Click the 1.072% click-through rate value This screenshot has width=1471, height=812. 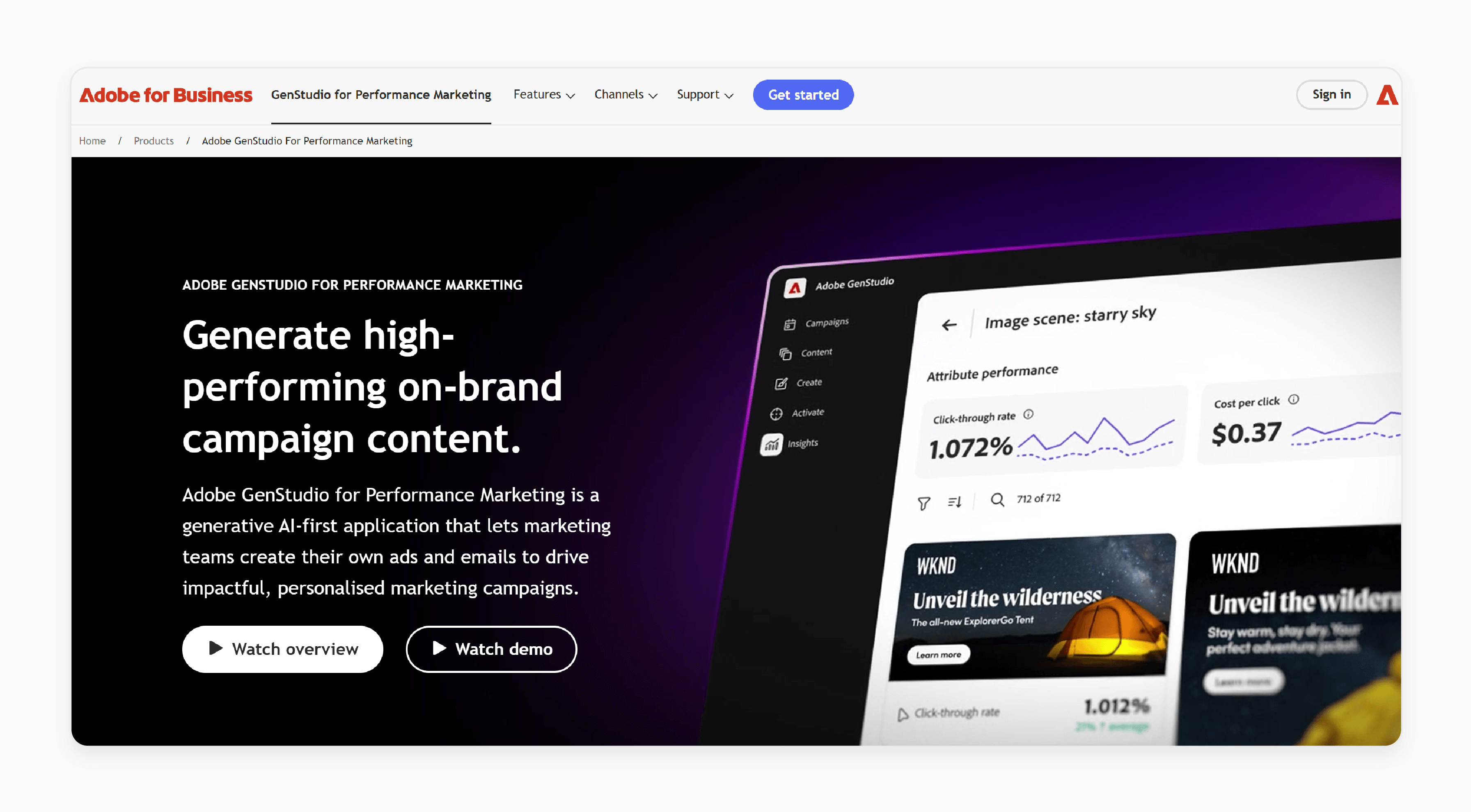click(x=970, y=448)
